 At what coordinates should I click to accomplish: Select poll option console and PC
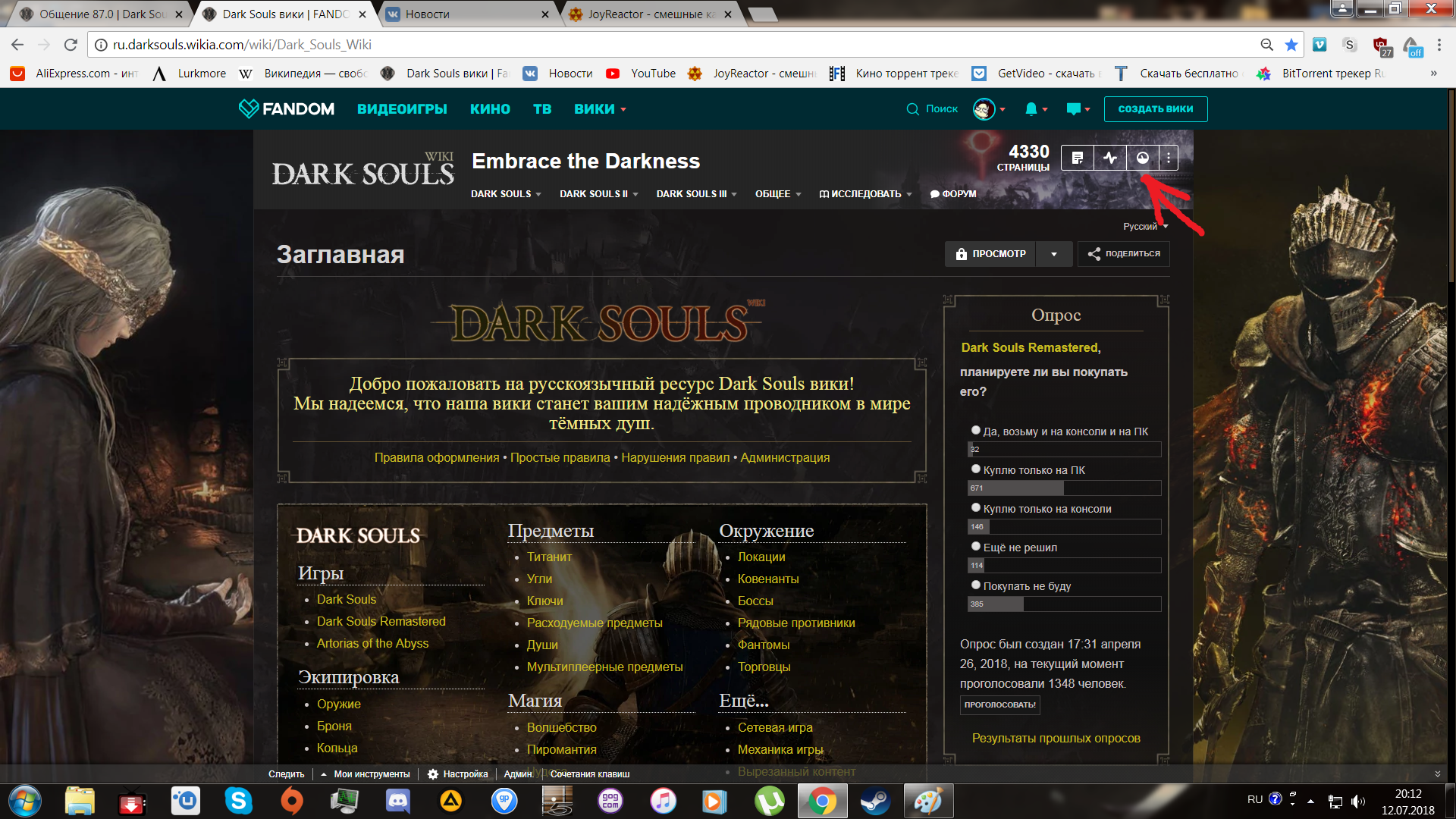(x=976, y=430)
